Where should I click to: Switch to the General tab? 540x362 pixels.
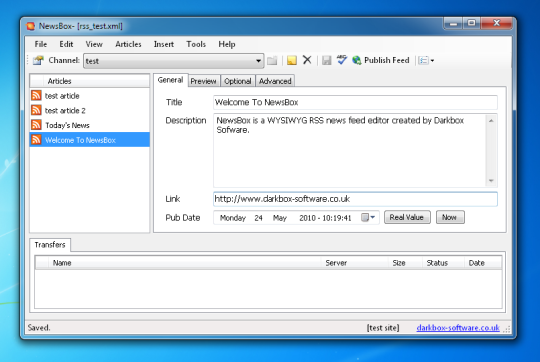170,80
